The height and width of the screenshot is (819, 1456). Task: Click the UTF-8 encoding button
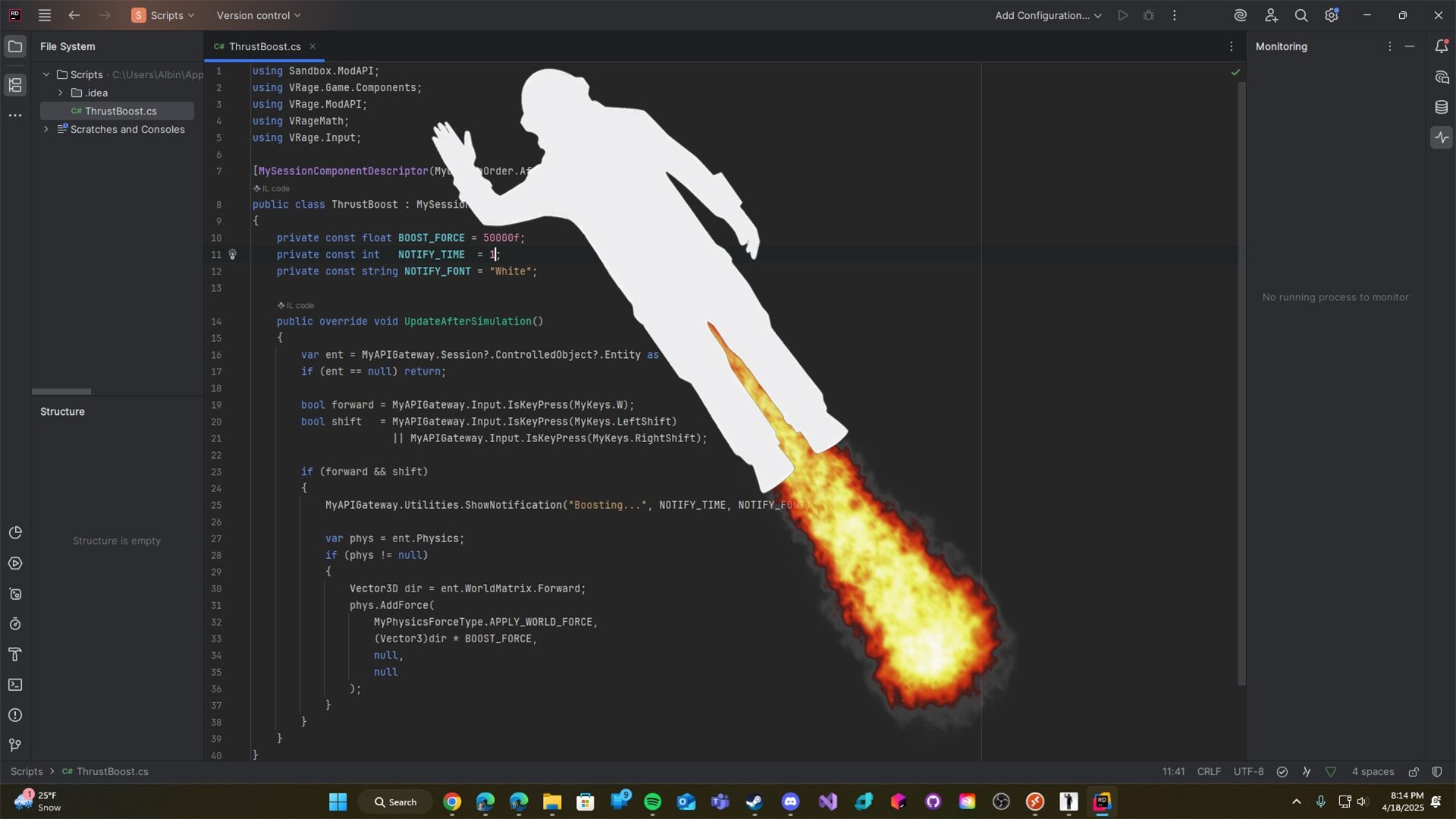coord(1248,772)
